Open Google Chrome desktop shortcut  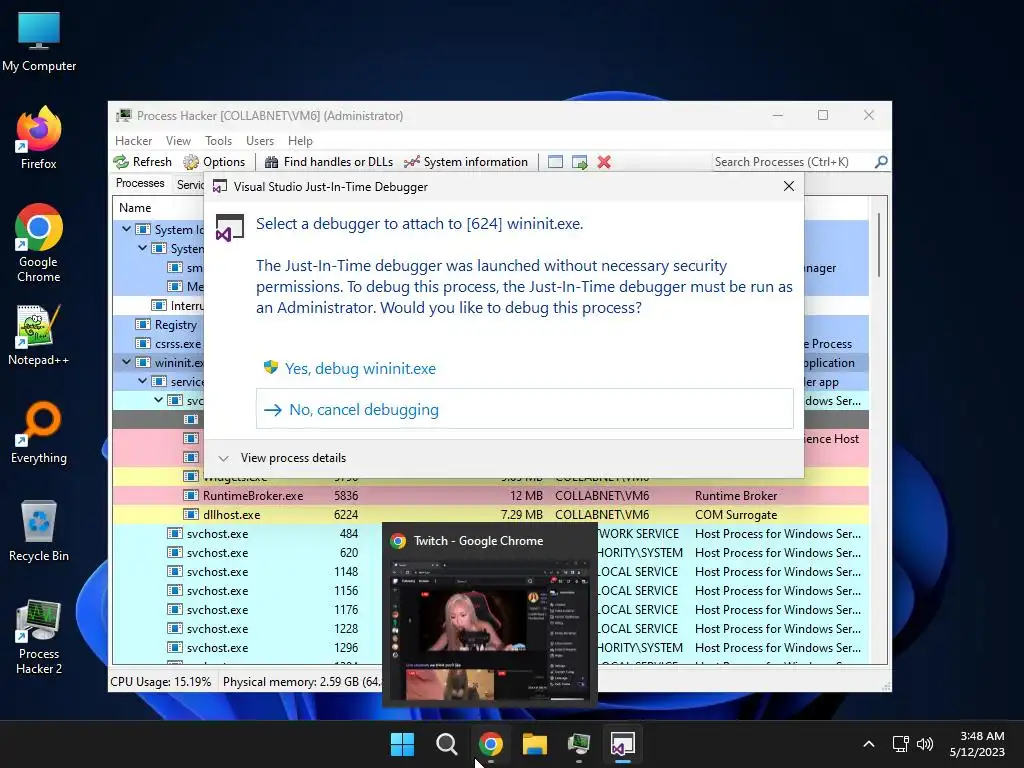(x=39, y=243)
